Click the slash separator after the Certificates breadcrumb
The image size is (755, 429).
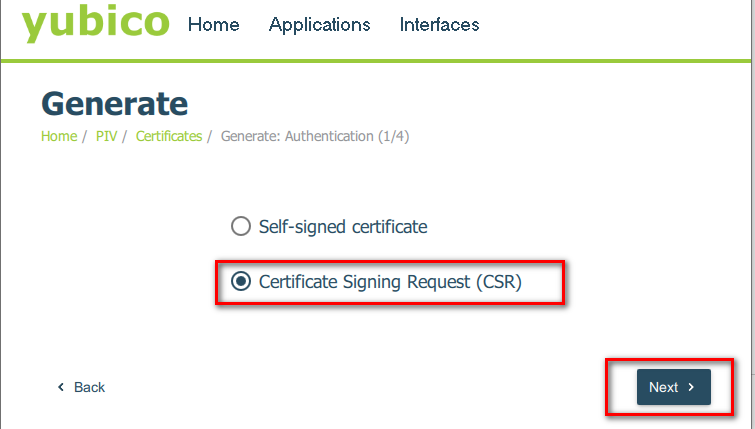(x=210, y=136)
